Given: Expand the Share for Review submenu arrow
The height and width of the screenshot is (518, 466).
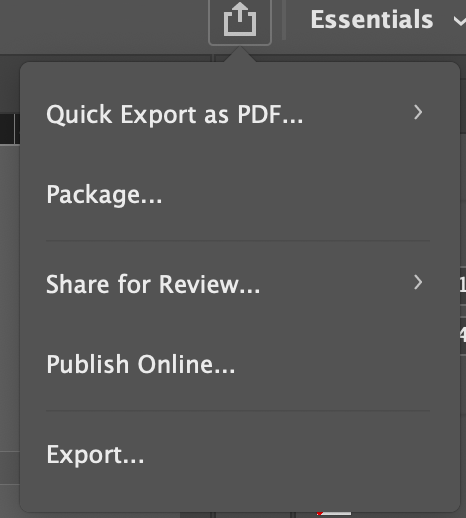Looking at the screenshot, I should coord(418,282).
